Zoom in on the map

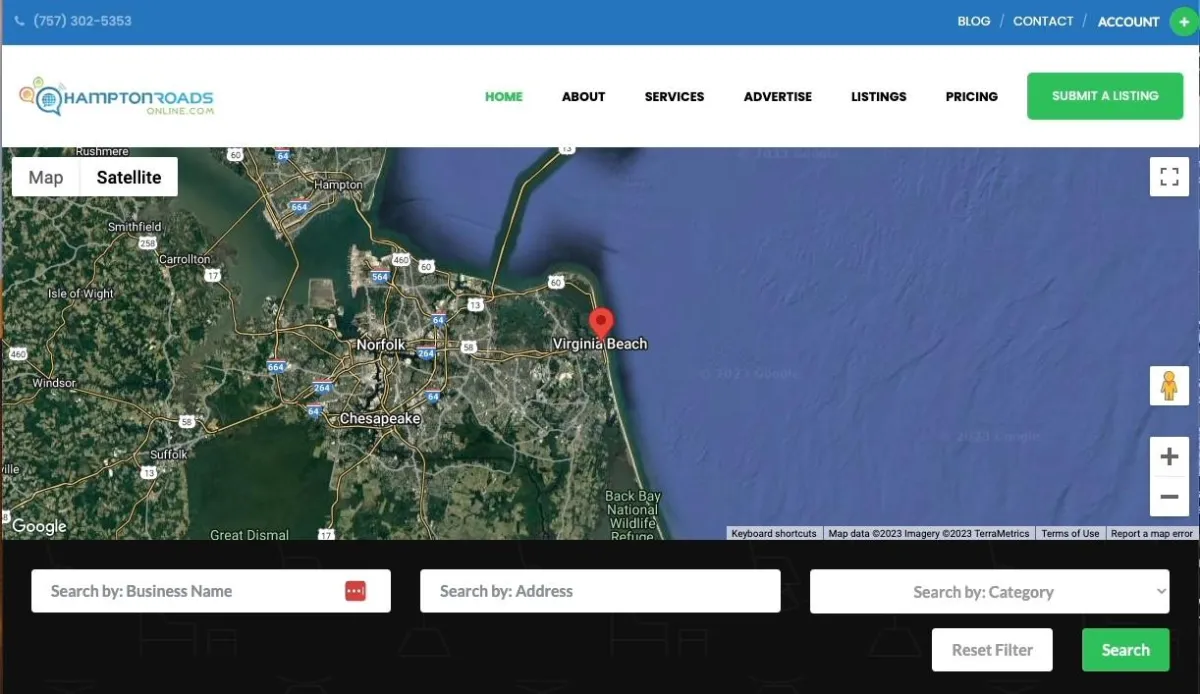(x=1169, y=457)
